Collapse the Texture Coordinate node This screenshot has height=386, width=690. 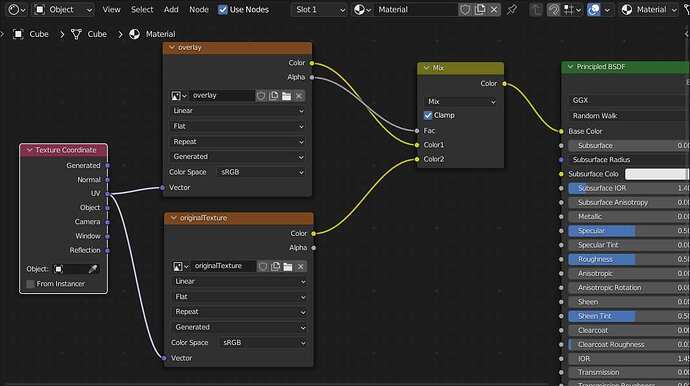pos(29,150)
